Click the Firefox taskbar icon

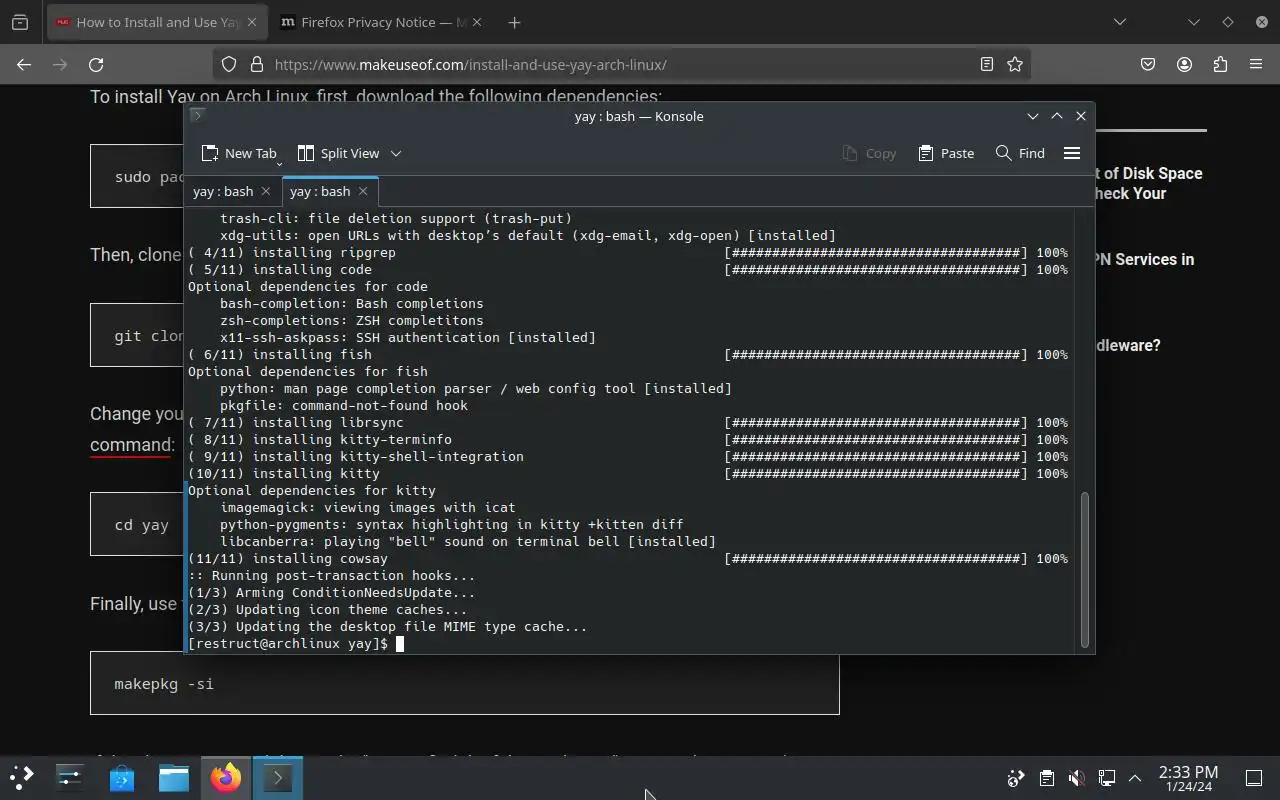226,777
